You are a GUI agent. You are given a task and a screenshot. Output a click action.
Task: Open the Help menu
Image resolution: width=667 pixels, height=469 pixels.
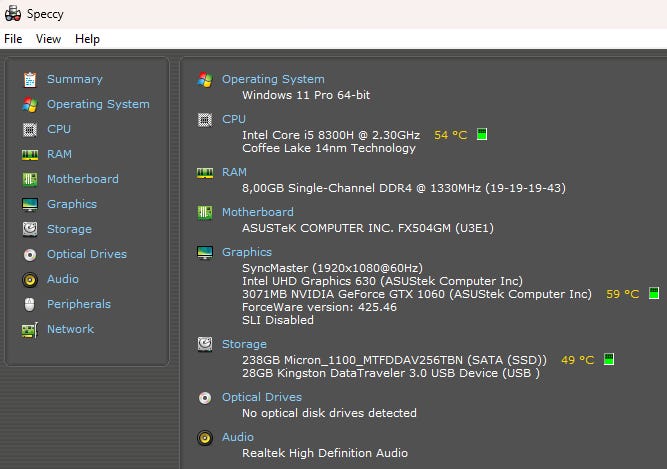[87, 39]
